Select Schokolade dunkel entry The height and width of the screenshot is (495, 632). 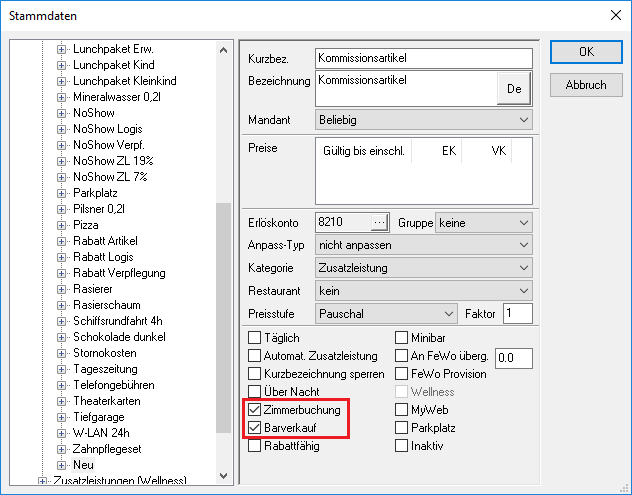[119, 337]
